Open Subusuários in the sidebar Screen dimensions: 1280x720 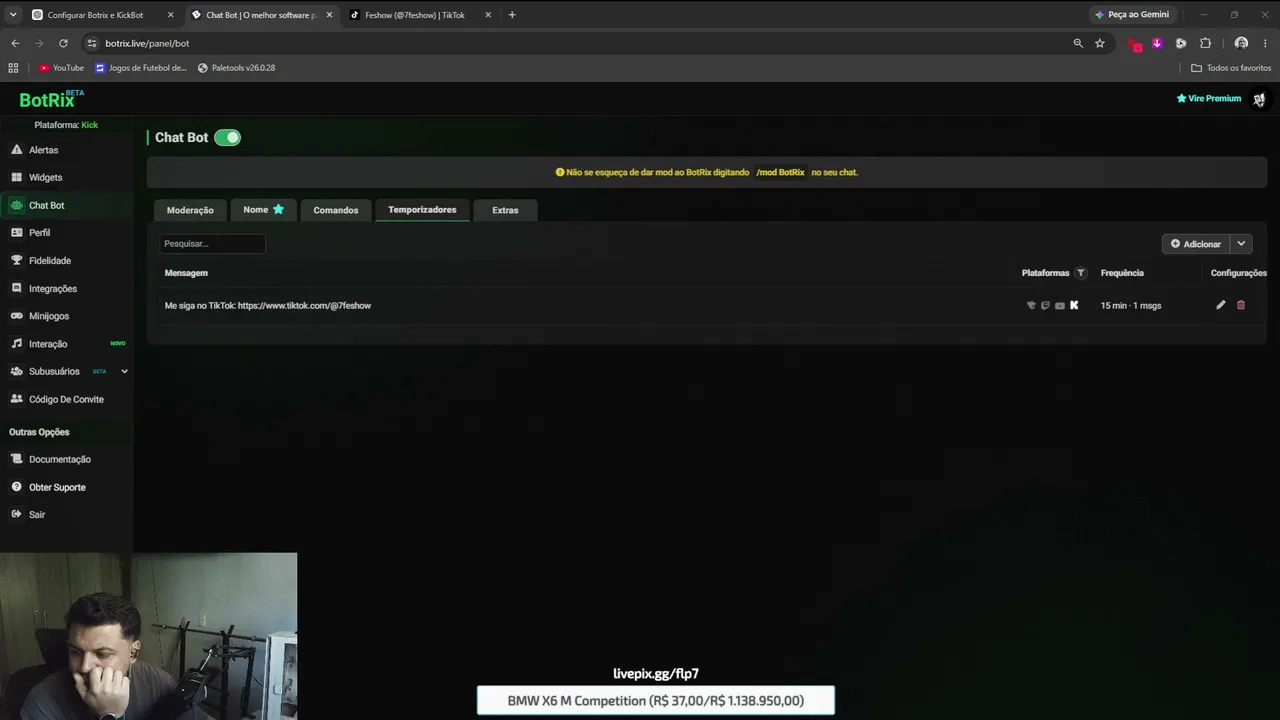pyautogui.click(x=54, y=371)
